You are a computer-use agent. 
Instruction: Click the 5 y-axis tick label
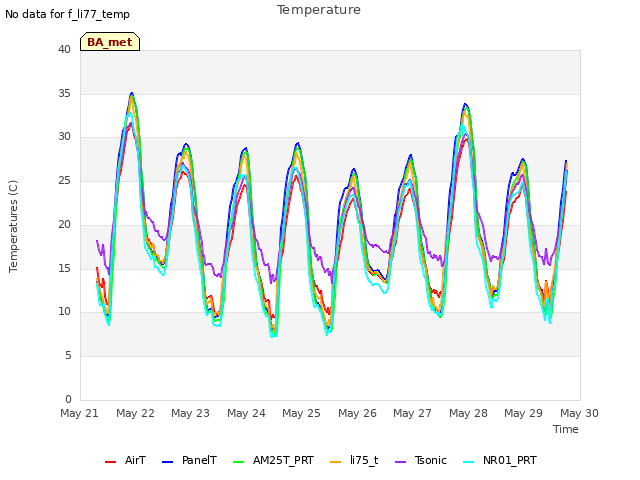point(68,356)
